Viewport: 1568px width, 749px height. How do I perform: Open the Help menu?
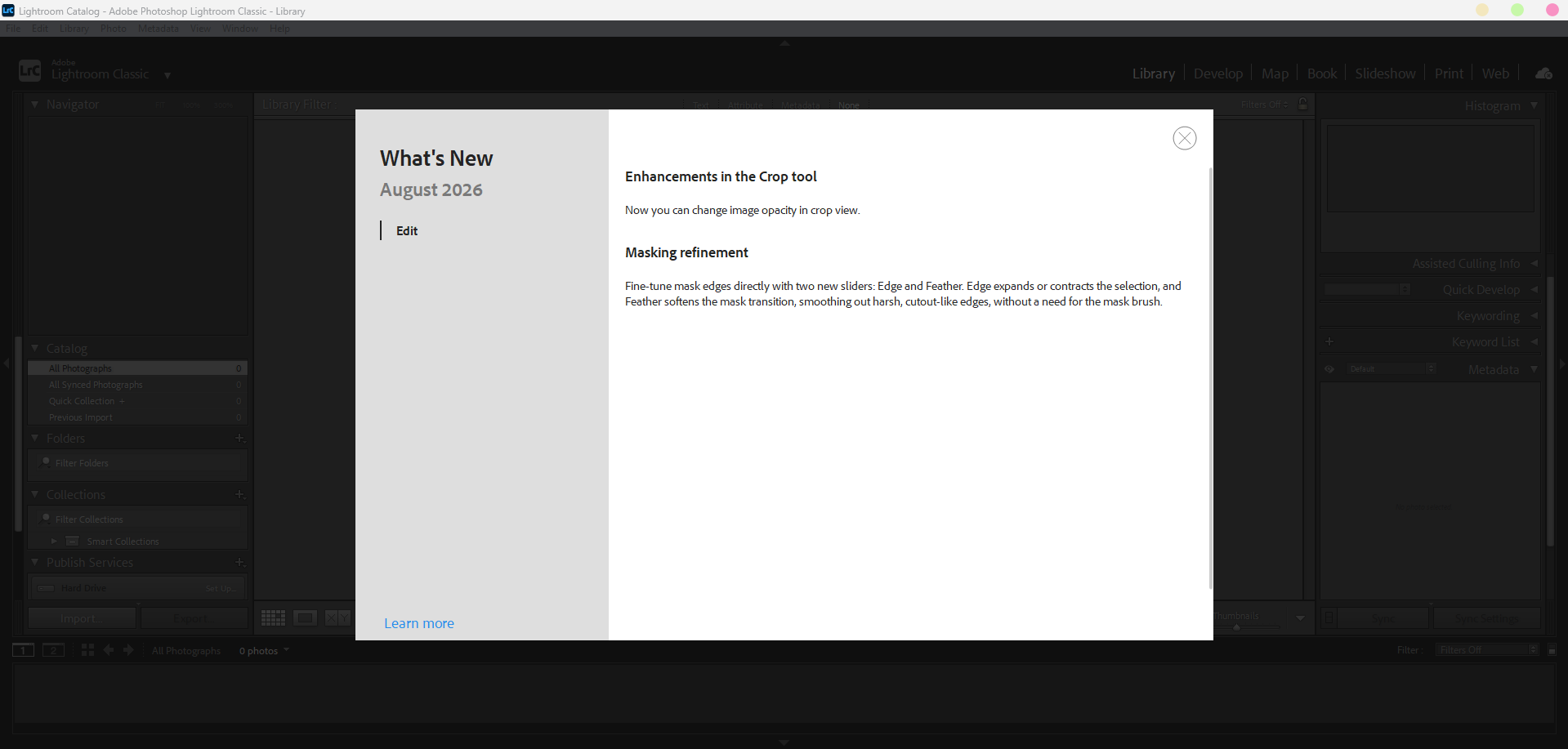pos(279,29)
